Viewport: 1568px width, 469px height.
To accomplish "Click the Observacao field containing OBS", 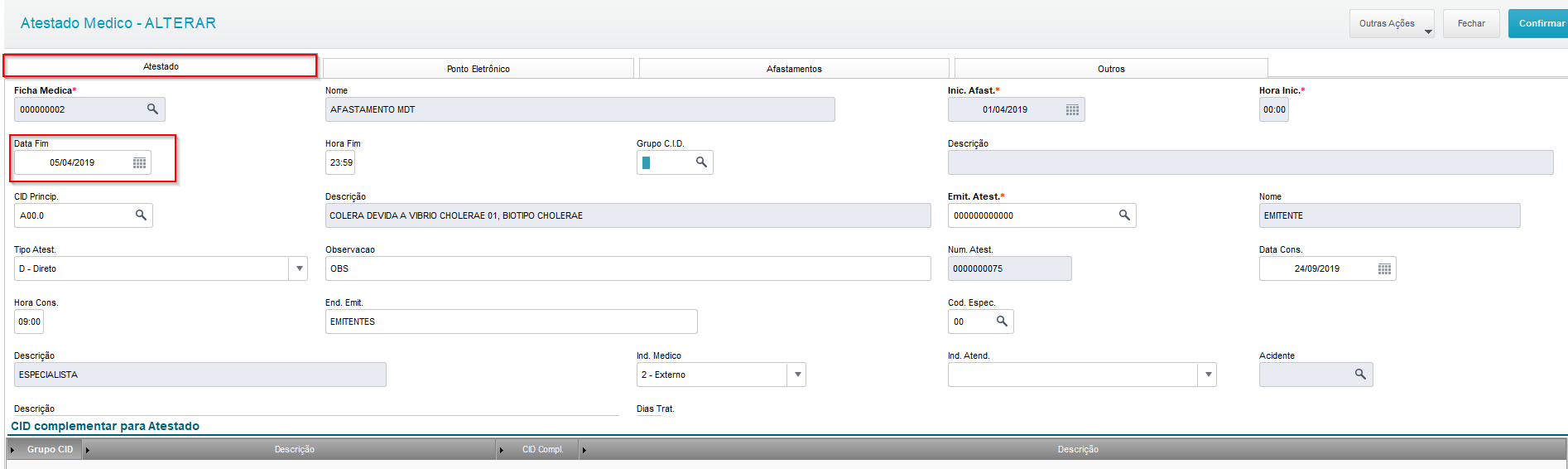I will [x=628, y=268].
